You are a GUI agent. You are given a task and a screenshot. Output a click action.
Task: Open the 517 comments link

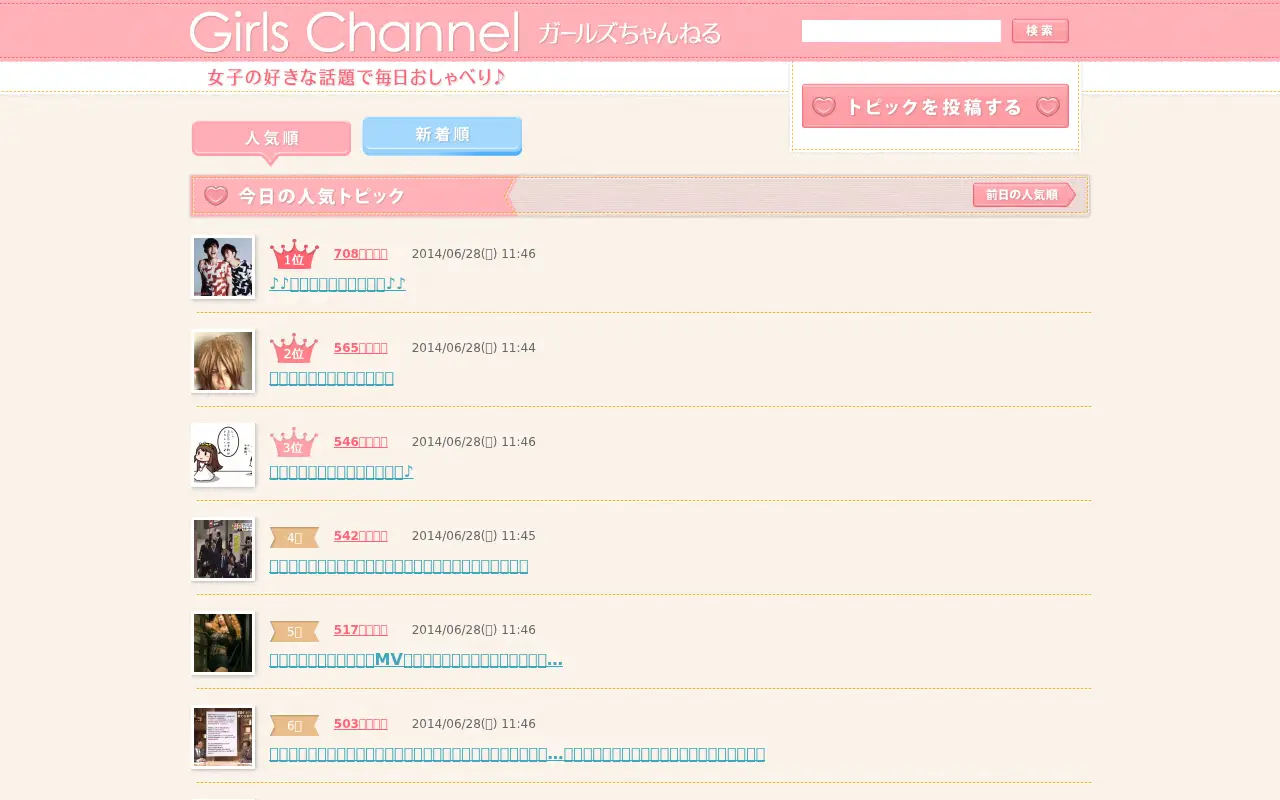point(360,630)
